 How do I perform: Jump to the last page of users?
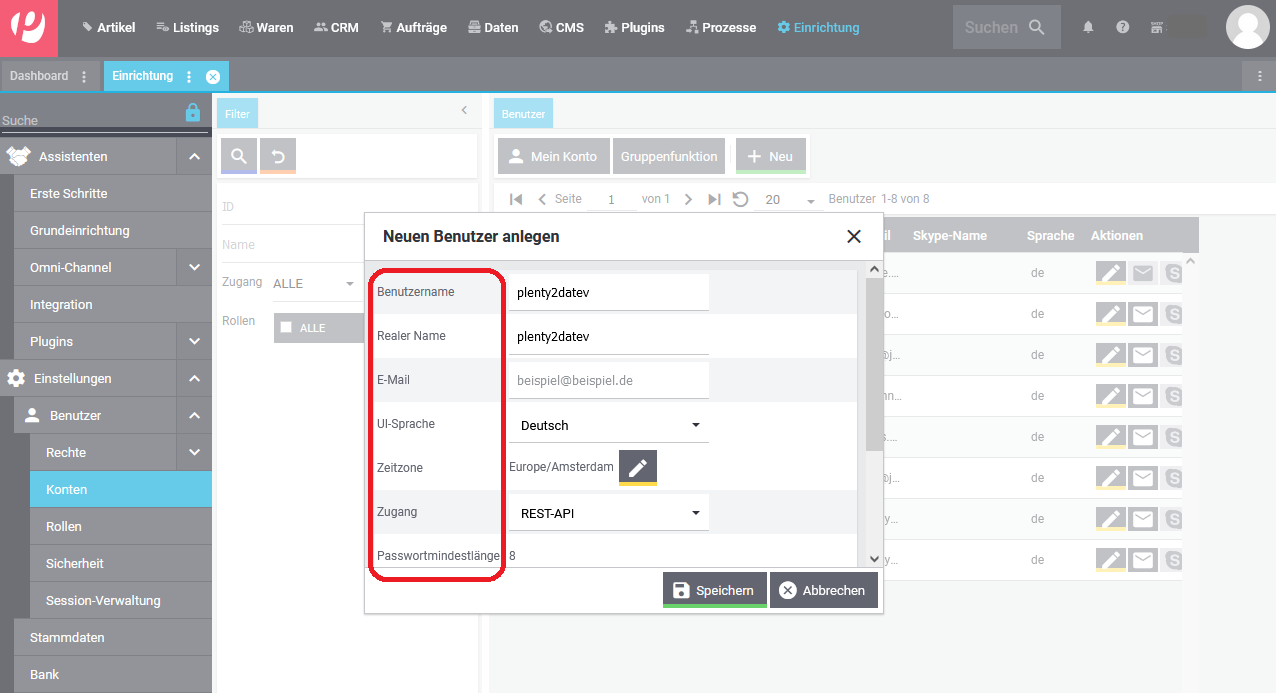tap(714, 199)
